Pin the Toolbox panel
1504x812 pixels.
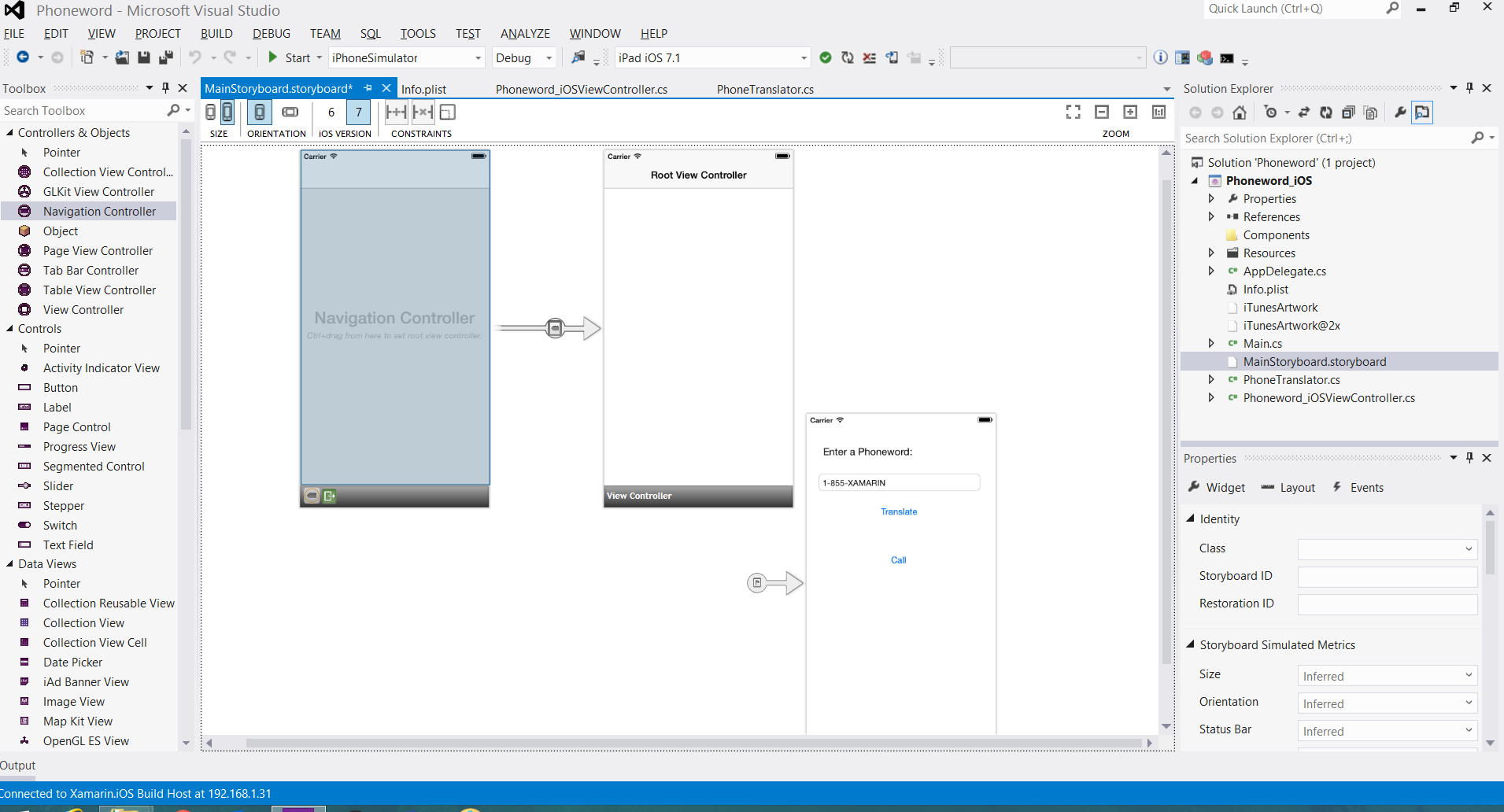[x=165, y=88]
